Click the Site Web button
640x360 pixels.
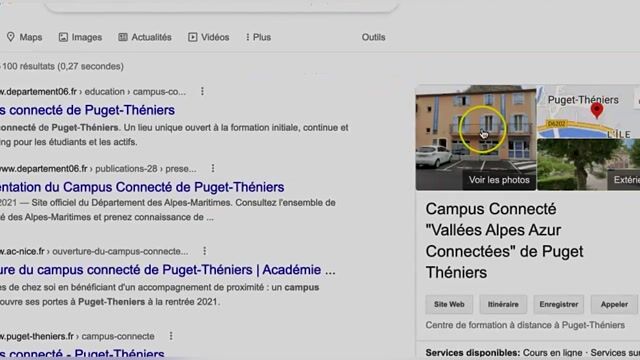pos(449,304)
